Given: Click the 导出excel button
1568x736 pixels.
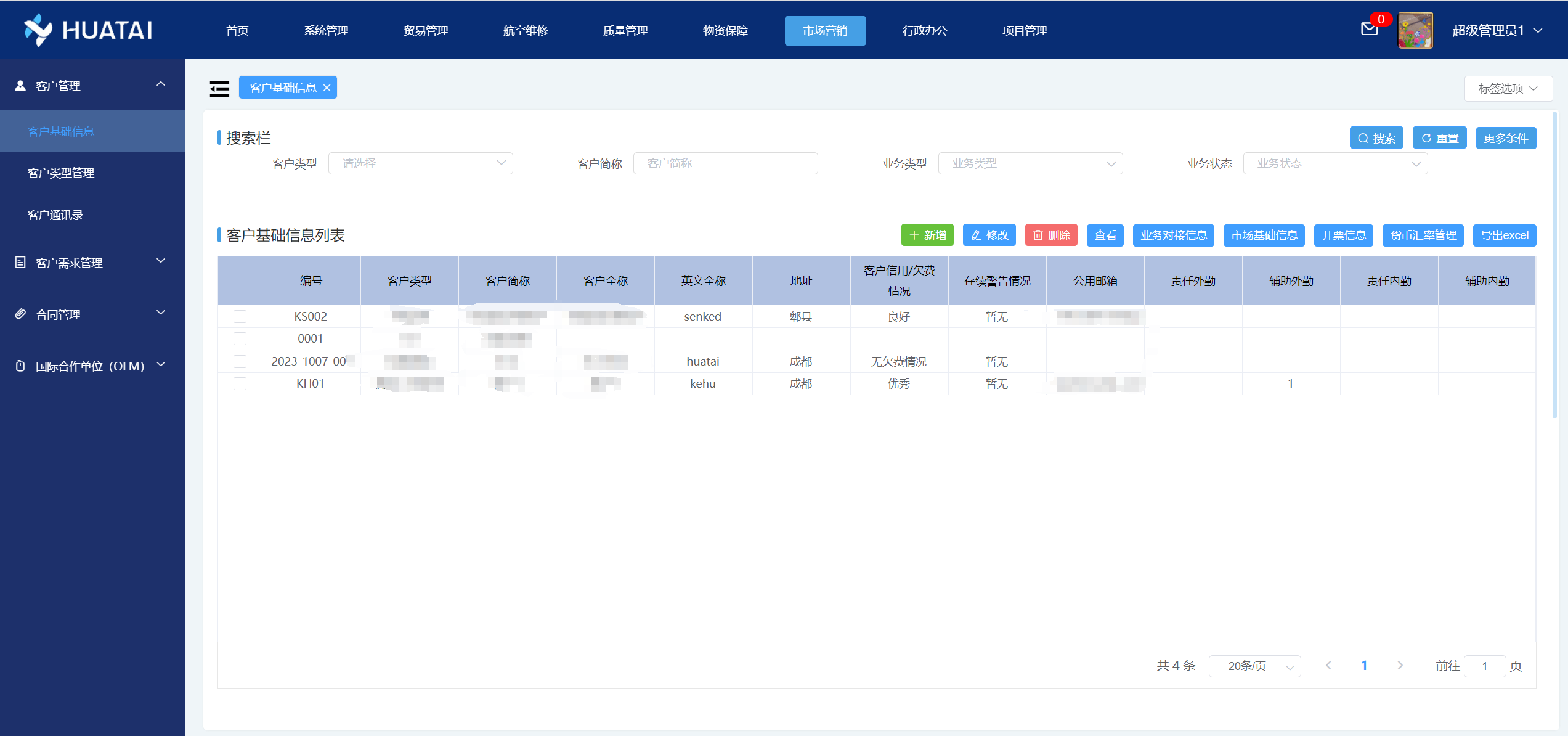Looking at the screenshot, I should (x=1505, y=235).
